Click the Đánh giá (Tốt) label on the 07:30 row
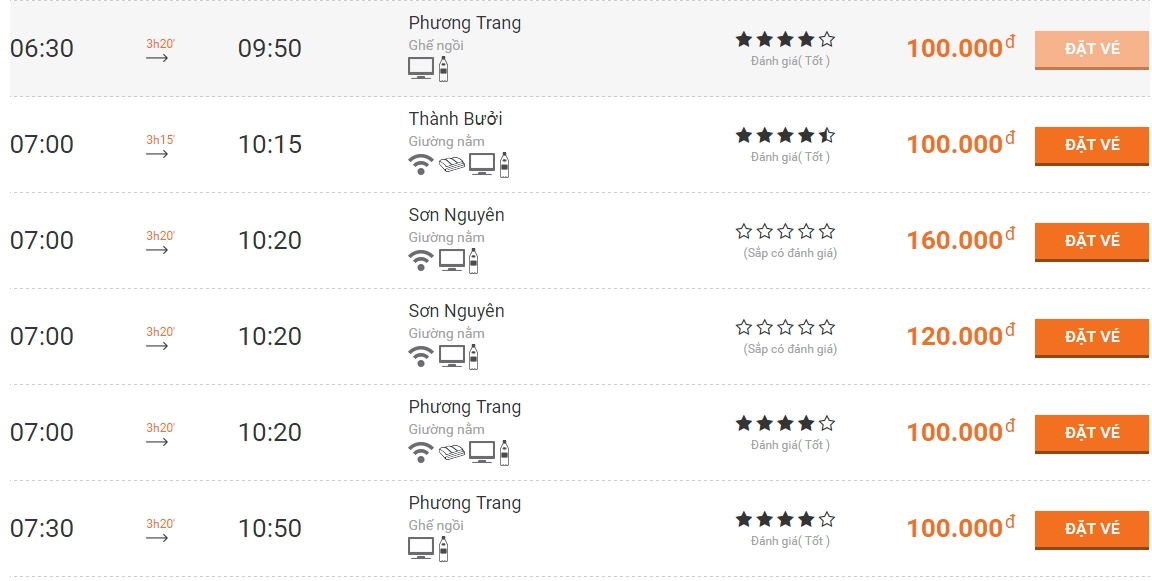The width and height of the screenshot is (1152, 581). click(x=791, y=541)
